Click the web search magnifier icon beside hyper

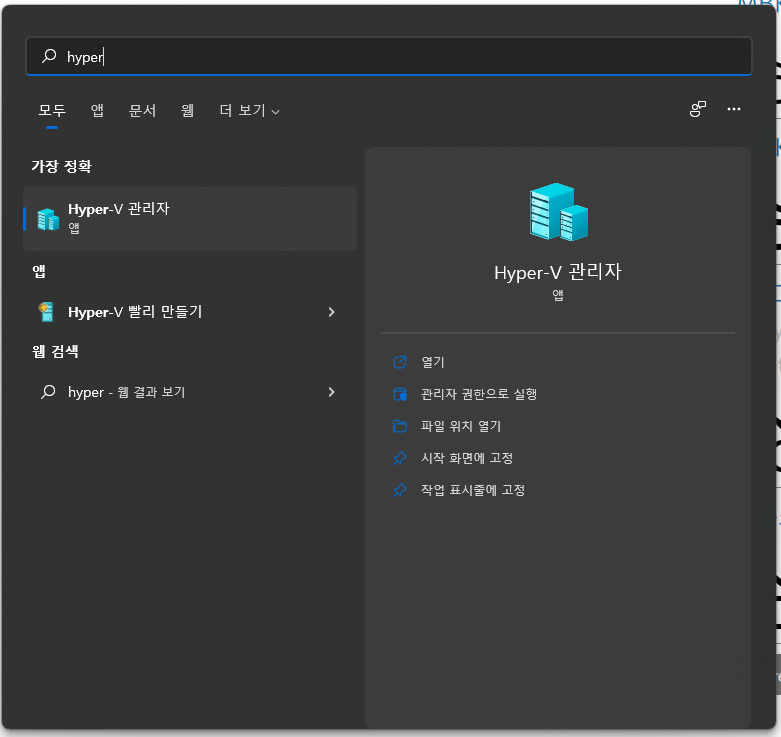point(48,392)
